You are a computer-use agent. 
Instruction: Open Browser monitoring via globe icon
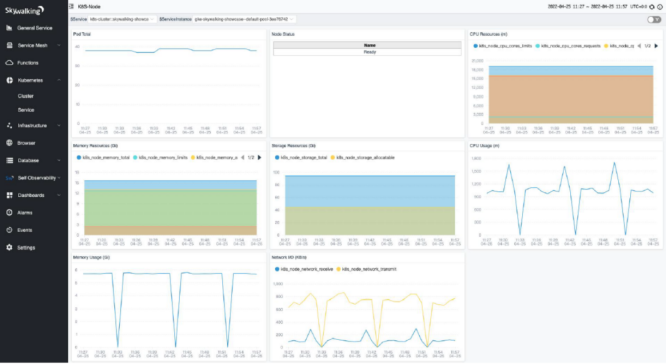[x=9, y=143]
